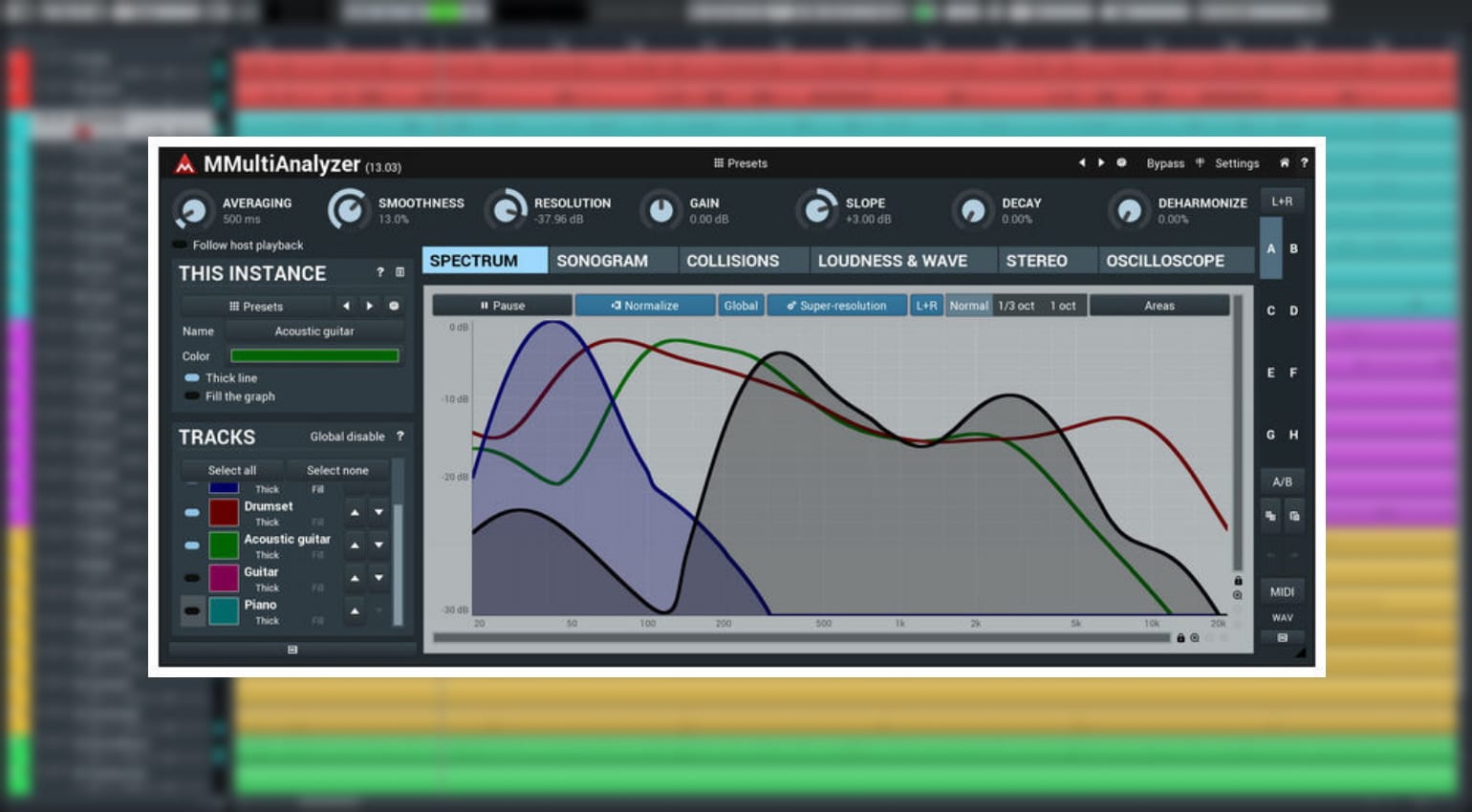Screen dimensions: 1472x812
Task: Click the Select all button in Tracks
Action: coord(231,470)
